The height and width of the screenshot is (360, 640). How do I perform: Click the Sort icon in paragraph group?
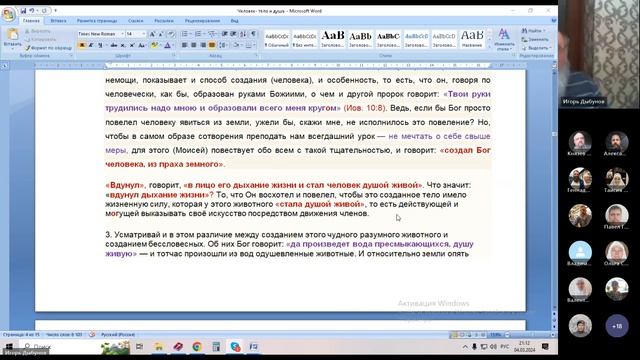243,34
